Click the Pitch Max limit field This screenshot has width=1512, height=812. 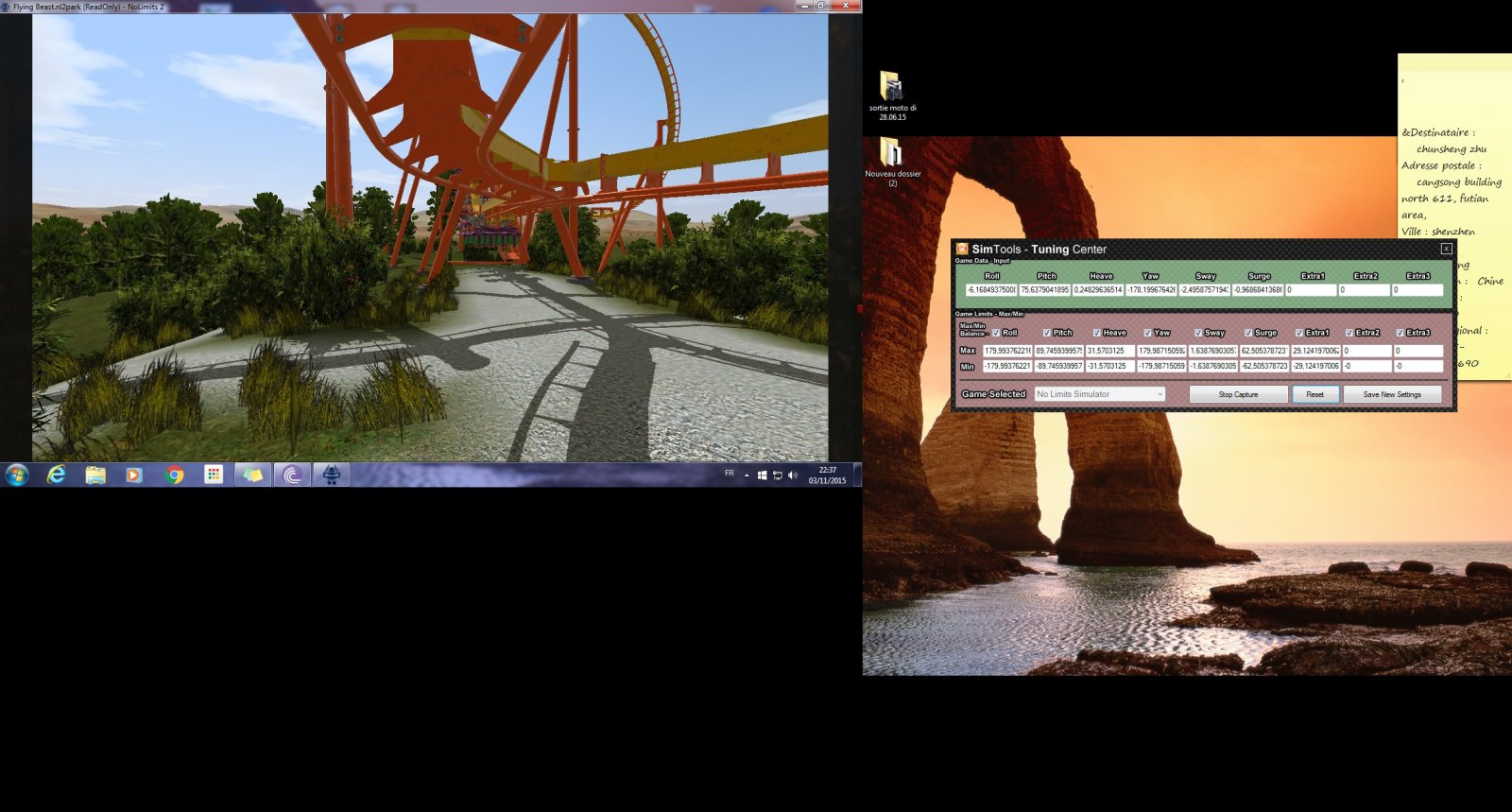click(x=1058, y=351)
